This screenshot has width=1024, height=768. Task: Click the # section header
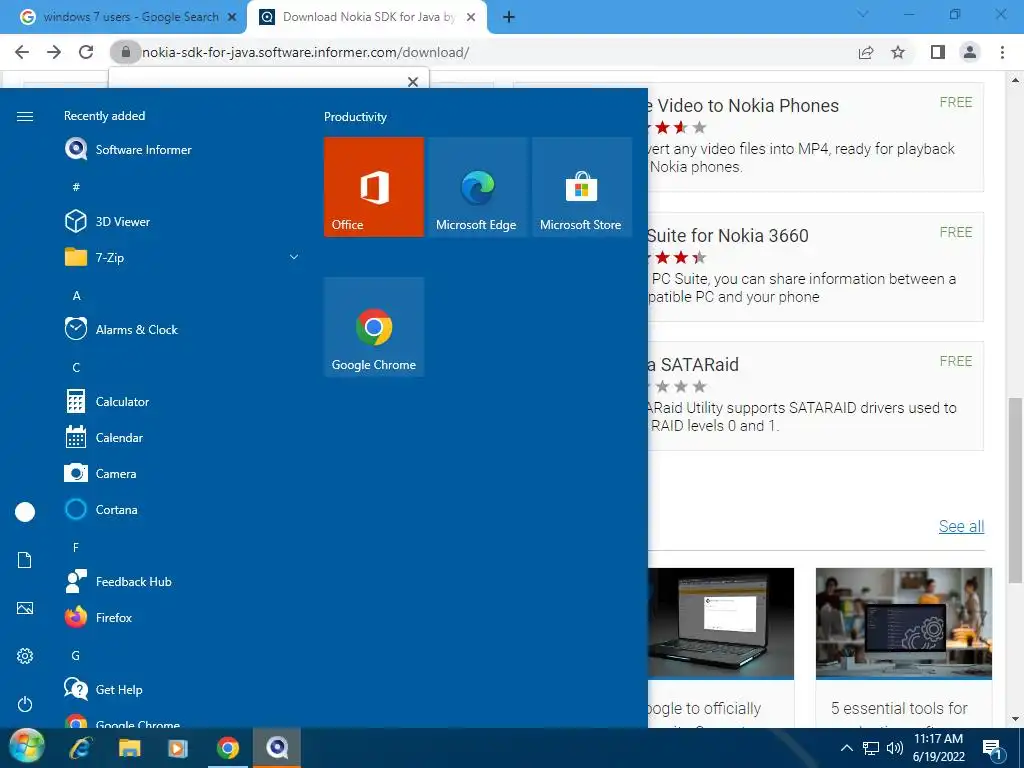click(76, 187)
